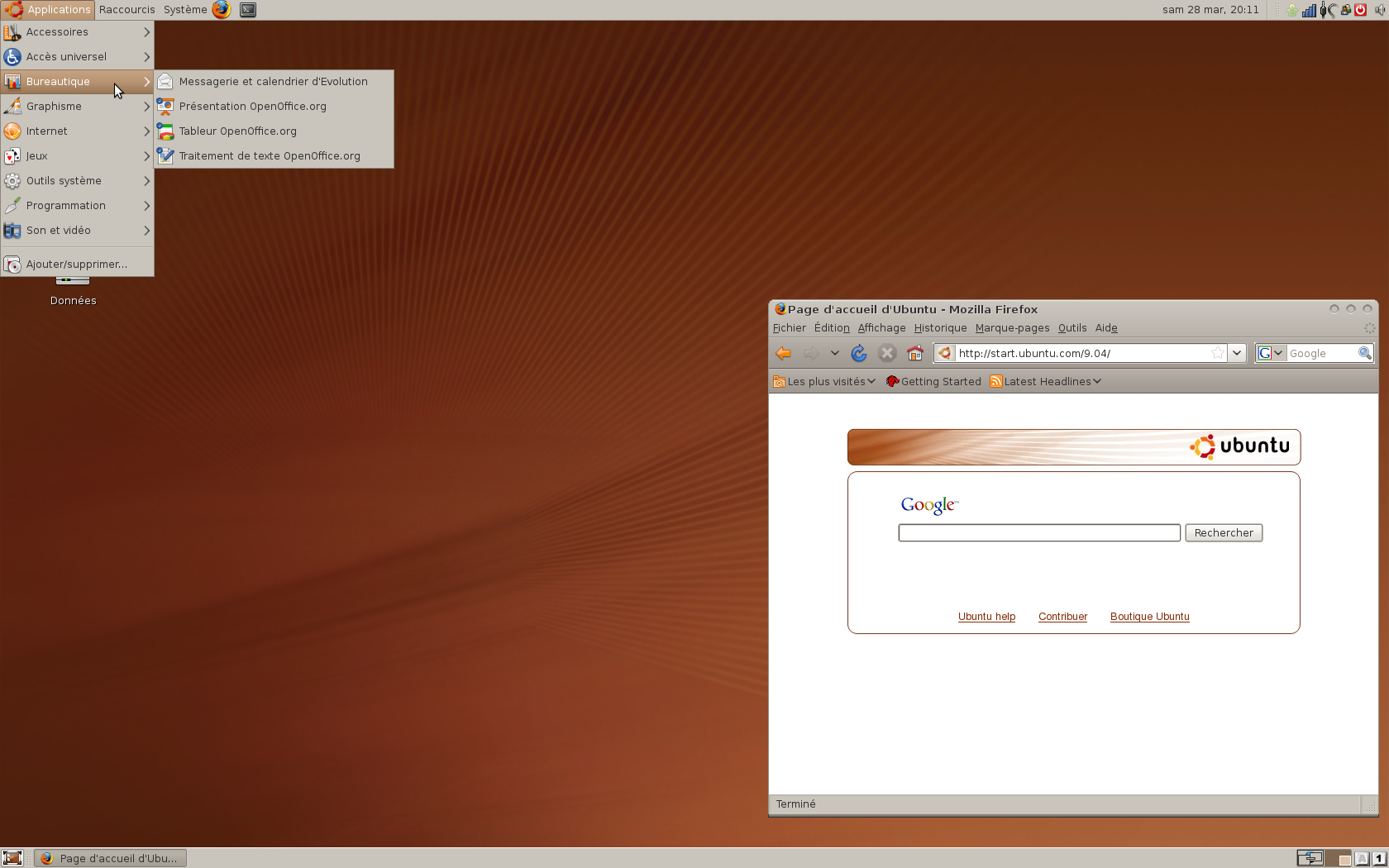Open the Programmation submenu
Screen dimensions: 1389x868
(x=77, y=205)
